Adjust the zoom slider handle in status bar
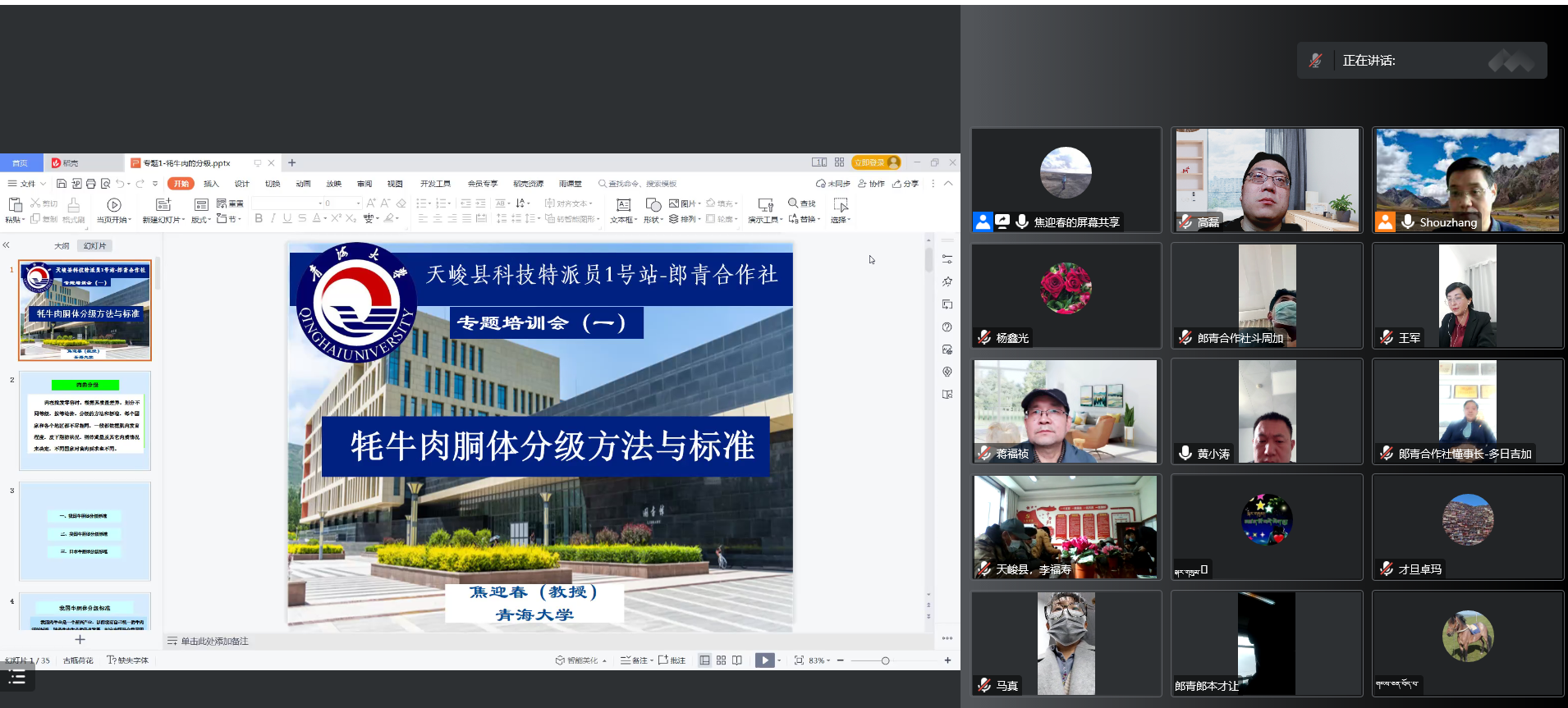This screenshot has height=708, width=1568. (885, 660)
